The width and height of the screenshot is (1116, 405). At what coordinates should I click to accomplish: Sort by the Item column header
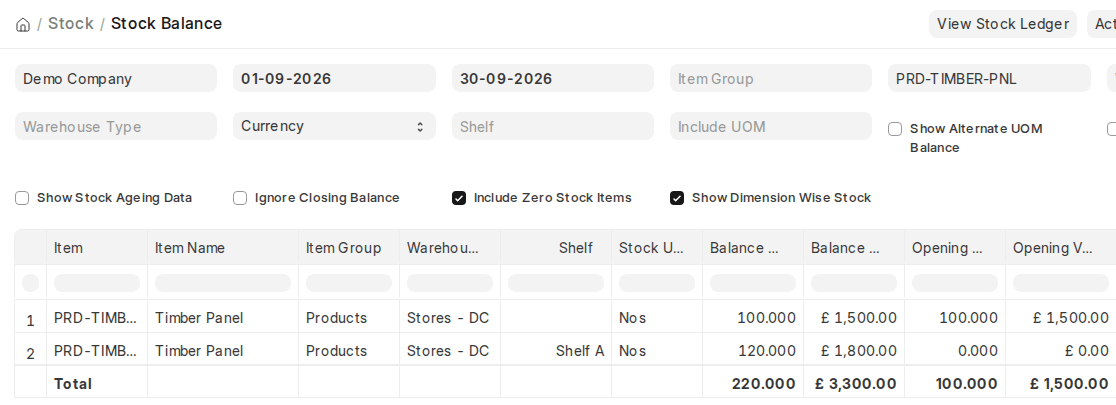pos(97,248)
